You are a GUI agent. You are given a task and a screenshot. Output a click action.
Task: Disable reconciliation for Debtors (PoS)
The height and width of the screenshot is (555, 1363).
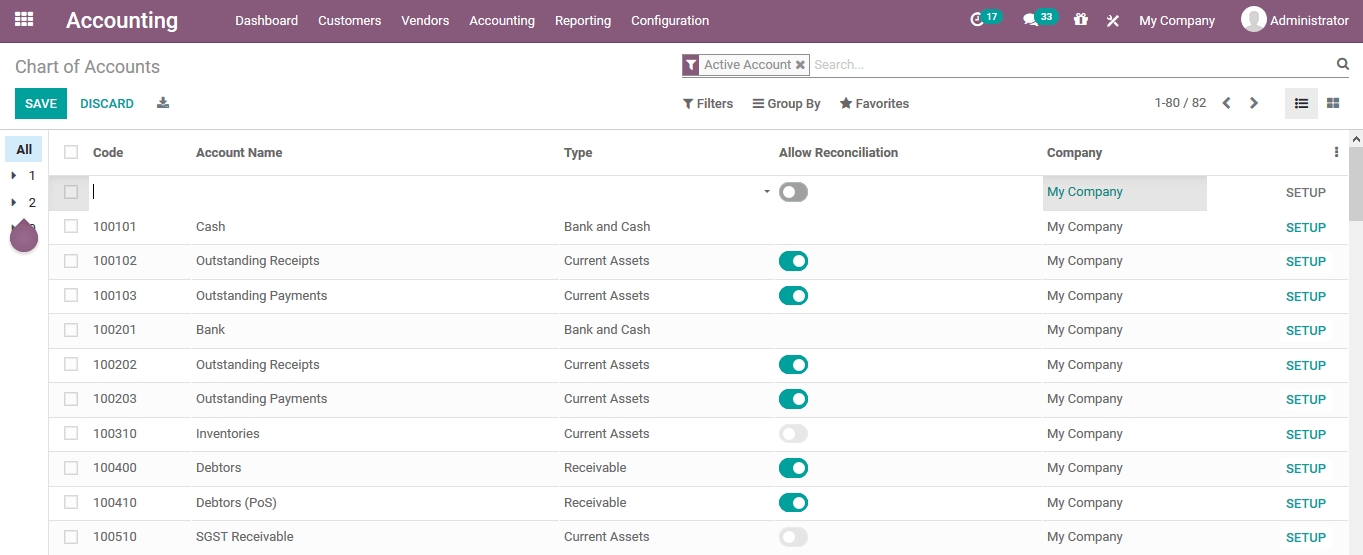(793, 503)
